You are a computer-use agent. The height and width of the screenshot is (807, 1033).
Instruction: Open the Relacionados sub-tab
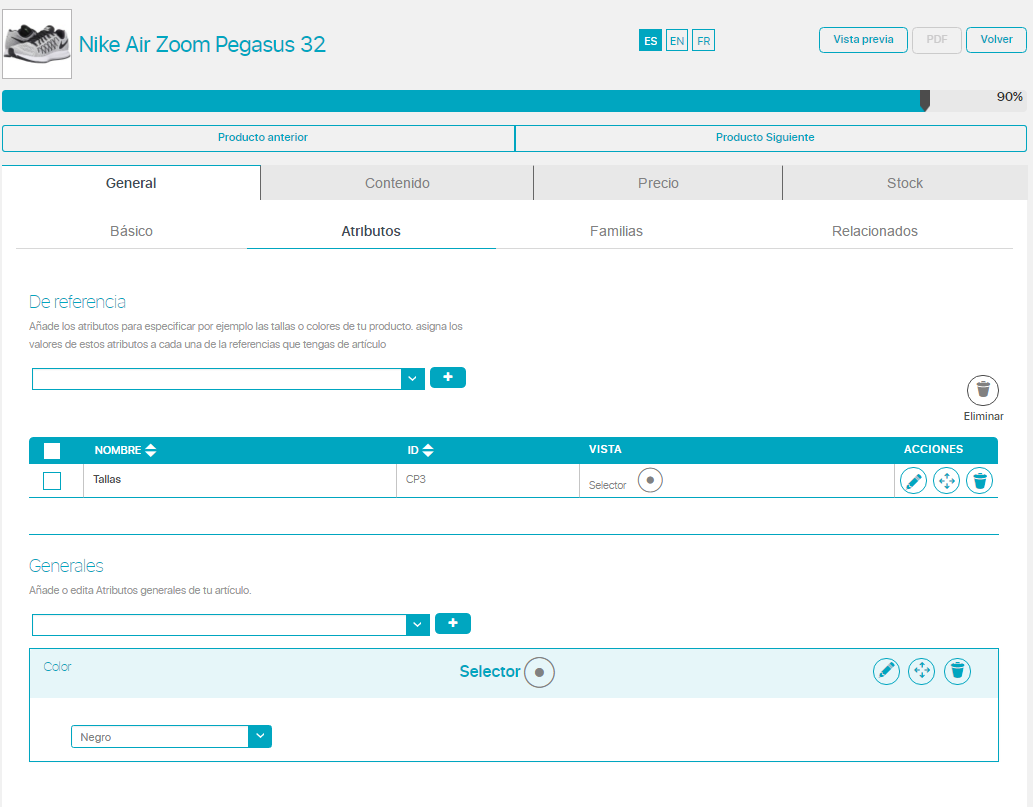pos(874,231)
